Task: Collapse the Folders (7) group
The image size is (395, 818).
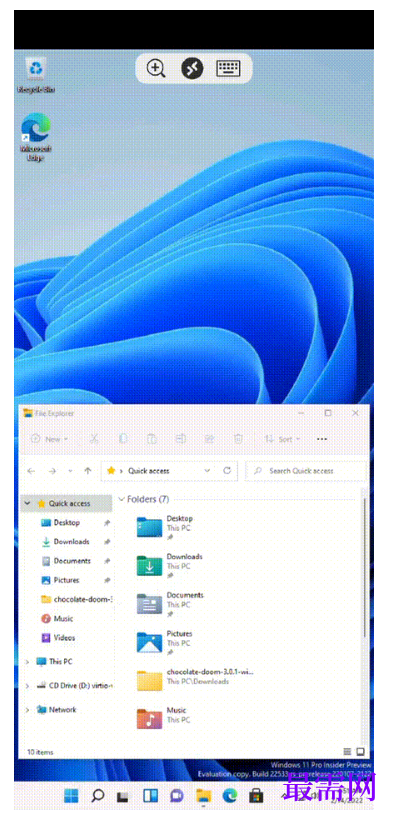Action: pyautogui.click(x=122, y=499)
